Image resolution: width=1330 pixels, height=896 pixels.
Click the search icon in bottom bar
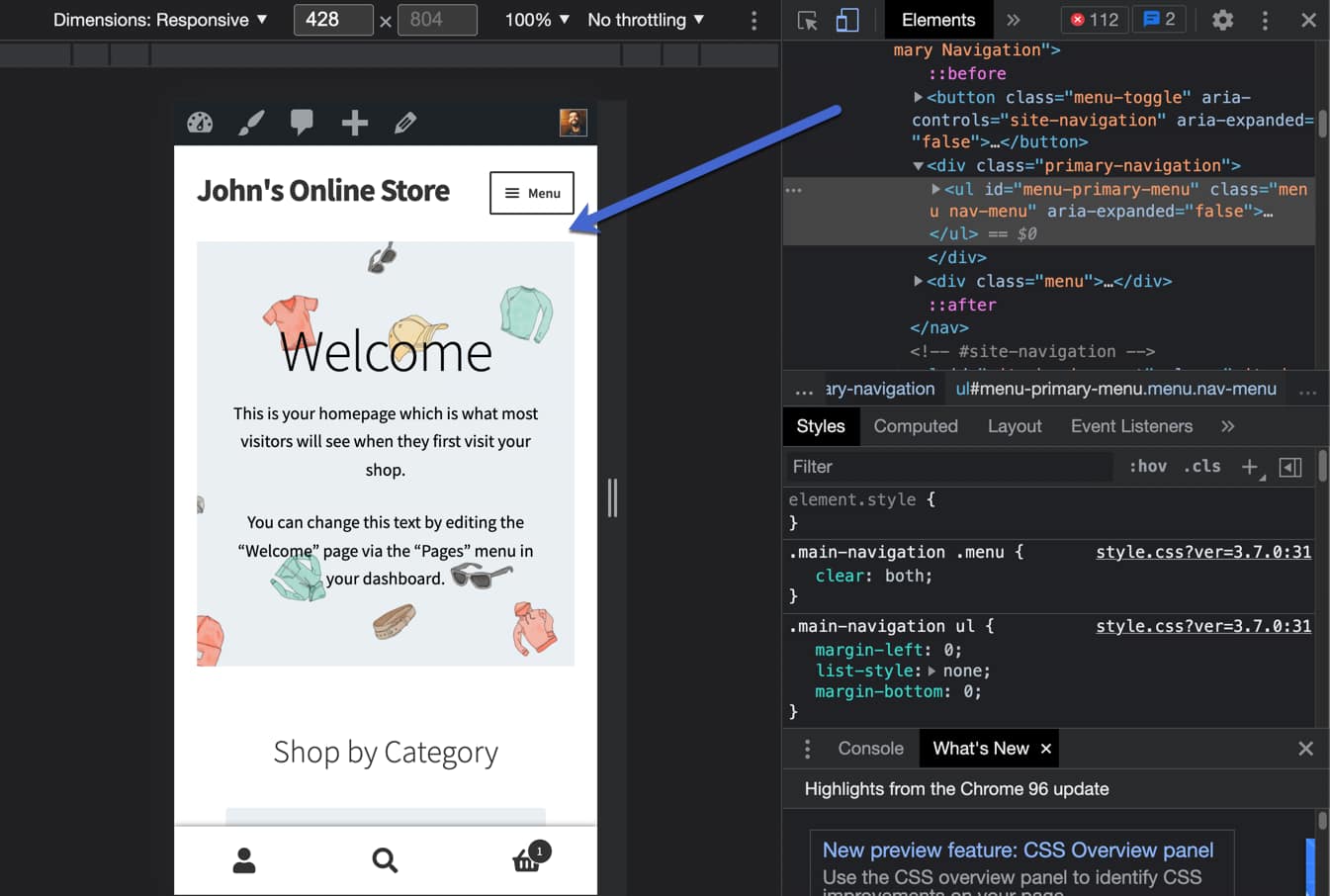coord(385,860)
